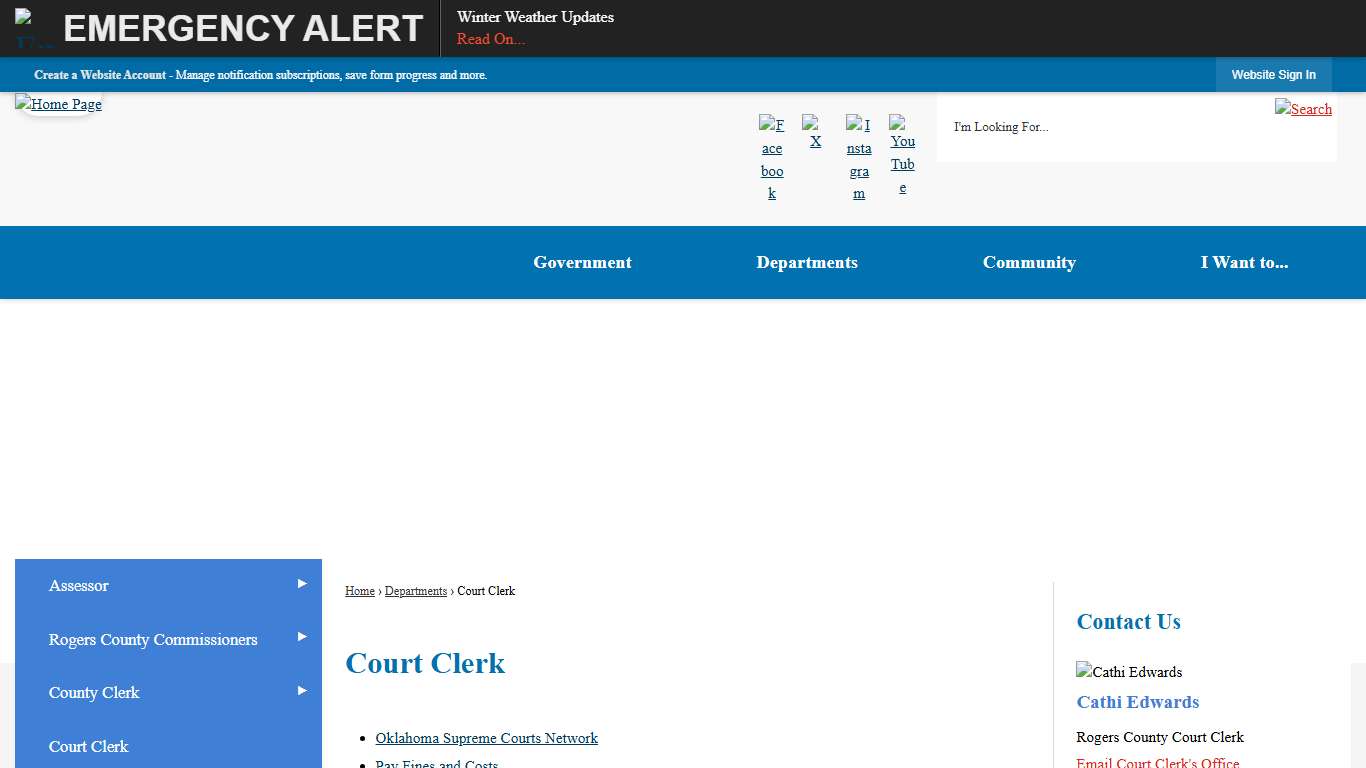Screen dimensions: 1366x768
Task: Click Read On... in the alert bar
Action: click(490, 39)
